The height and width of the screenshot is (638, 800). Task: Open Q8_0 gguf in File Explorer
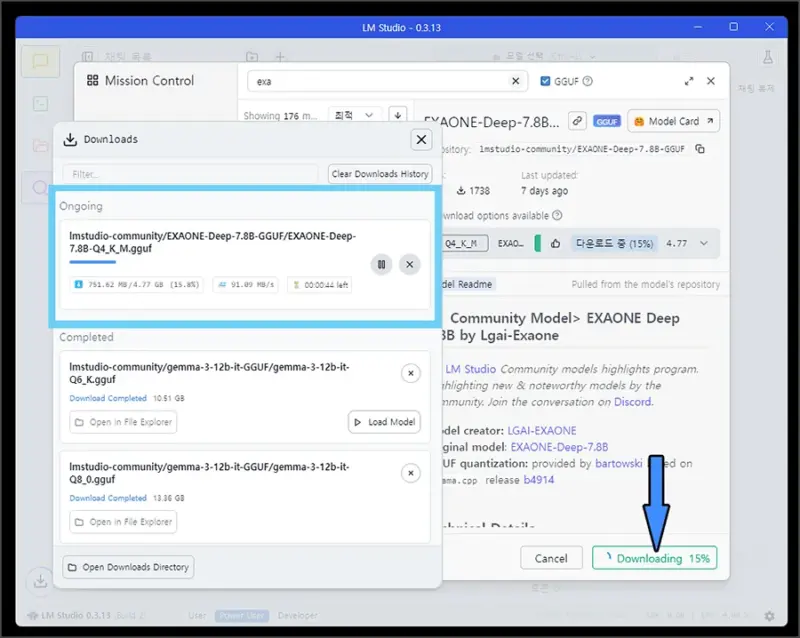[x=123, y=522]
